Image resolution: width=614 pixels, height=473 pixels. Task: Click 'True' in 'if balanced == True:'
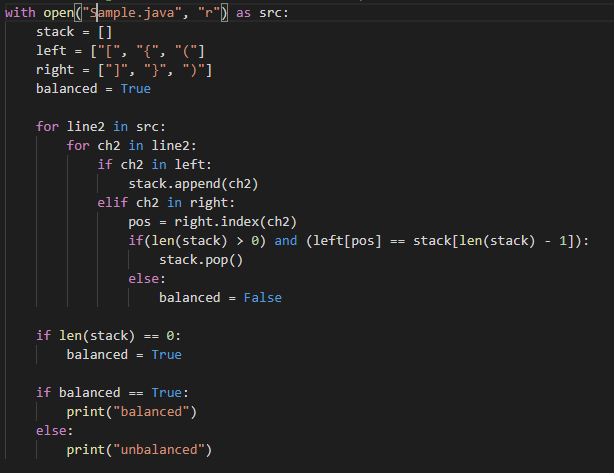pos(166,393)
